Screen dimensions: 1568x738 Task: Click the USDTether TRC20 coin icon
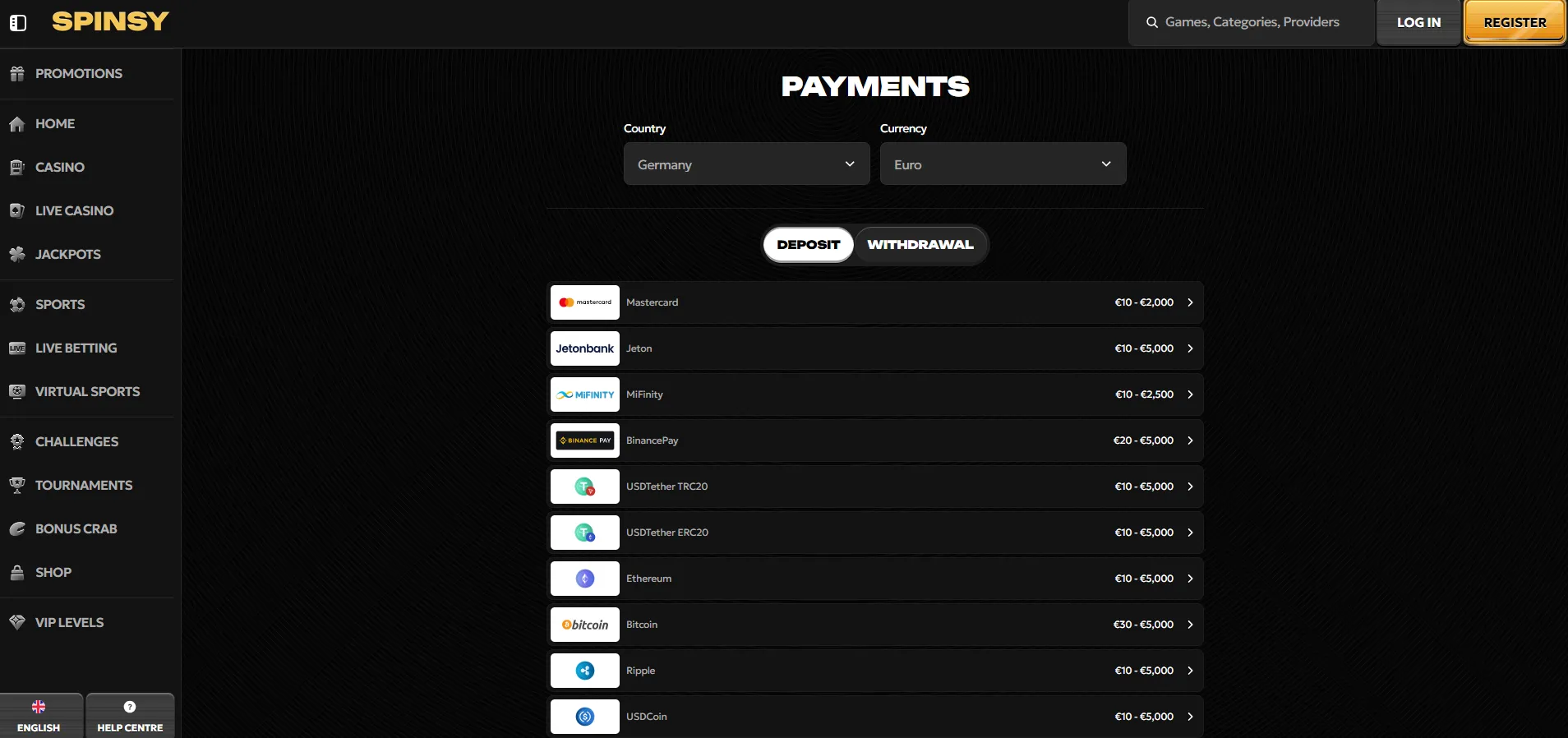point(585,487)
